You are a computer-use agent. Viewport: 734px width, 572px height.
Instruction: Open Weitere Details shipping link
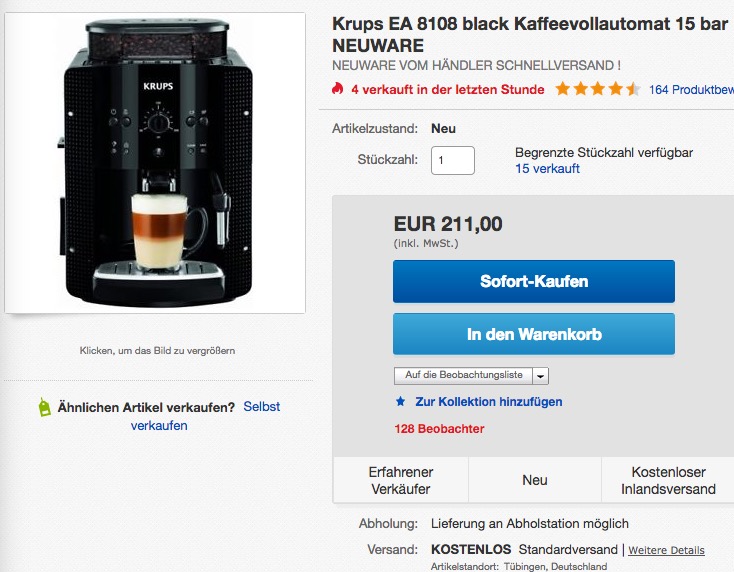pos(666,550)
